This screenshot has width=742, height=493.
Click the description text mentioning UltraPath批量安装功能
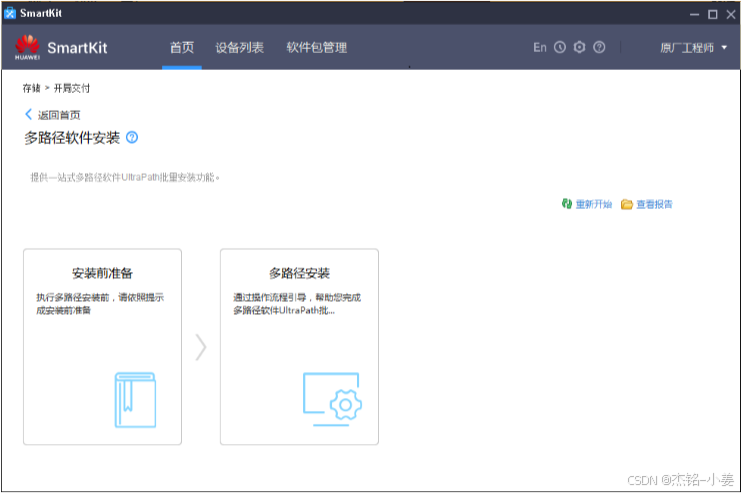tap(125, 177)
